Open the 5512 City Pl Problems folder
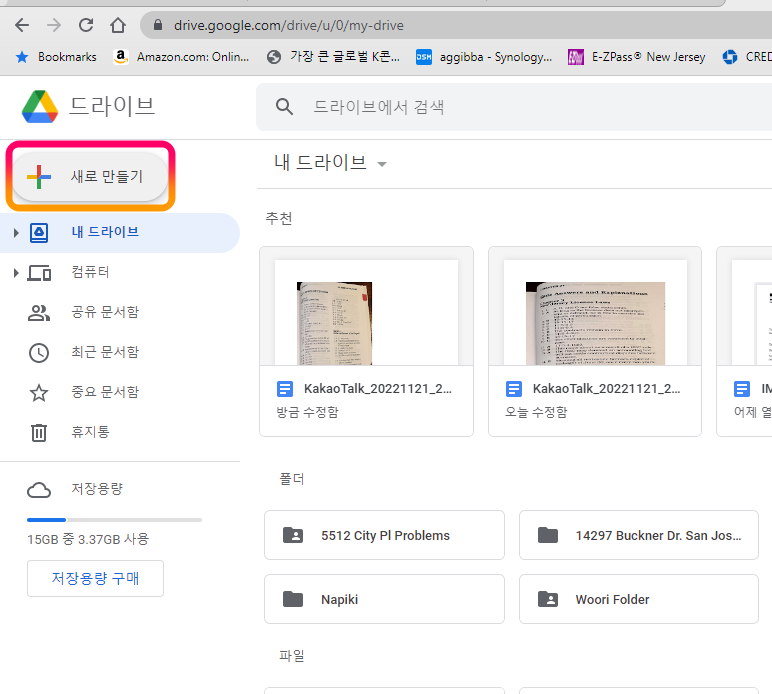772x694 pixels. (385, 535)
